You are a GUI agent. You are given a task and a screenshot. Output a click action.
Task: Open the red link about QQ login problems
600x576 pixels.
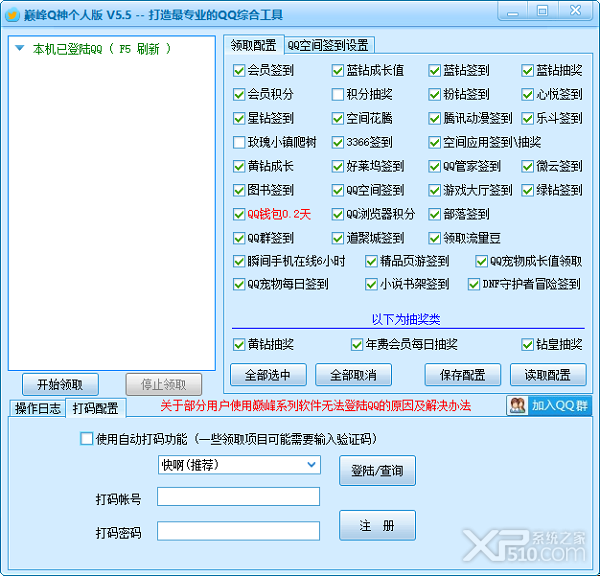[316, 405]
